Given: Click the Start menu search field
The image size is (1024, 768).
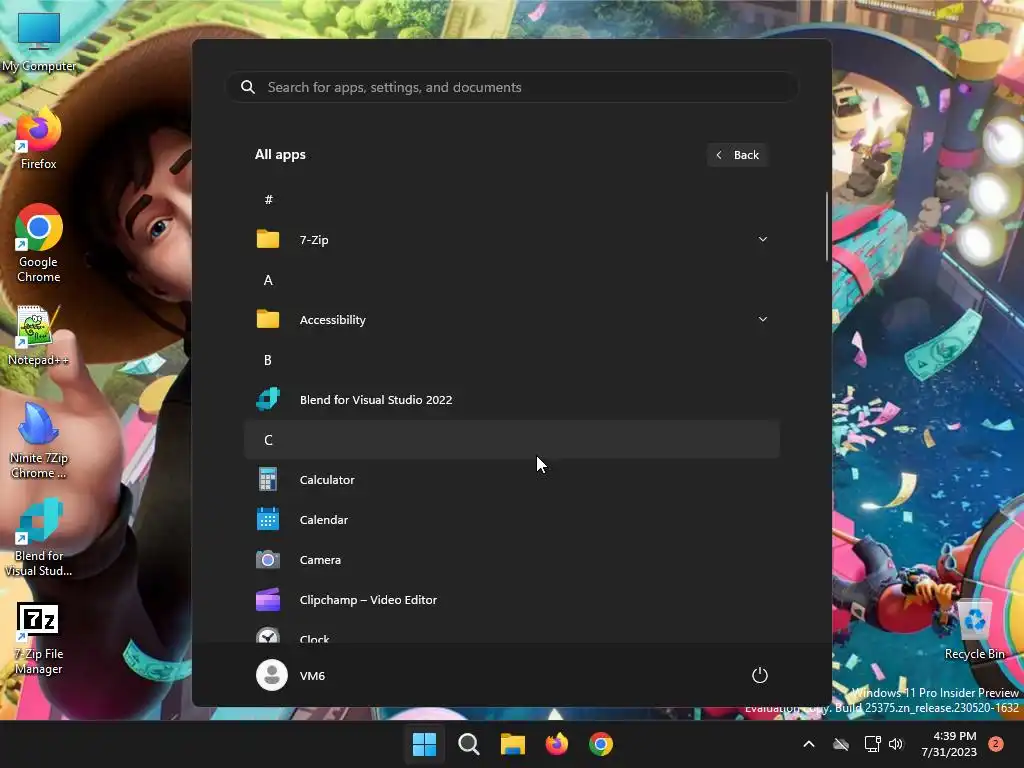Looking at the screenshot, I should coord(511,87).
